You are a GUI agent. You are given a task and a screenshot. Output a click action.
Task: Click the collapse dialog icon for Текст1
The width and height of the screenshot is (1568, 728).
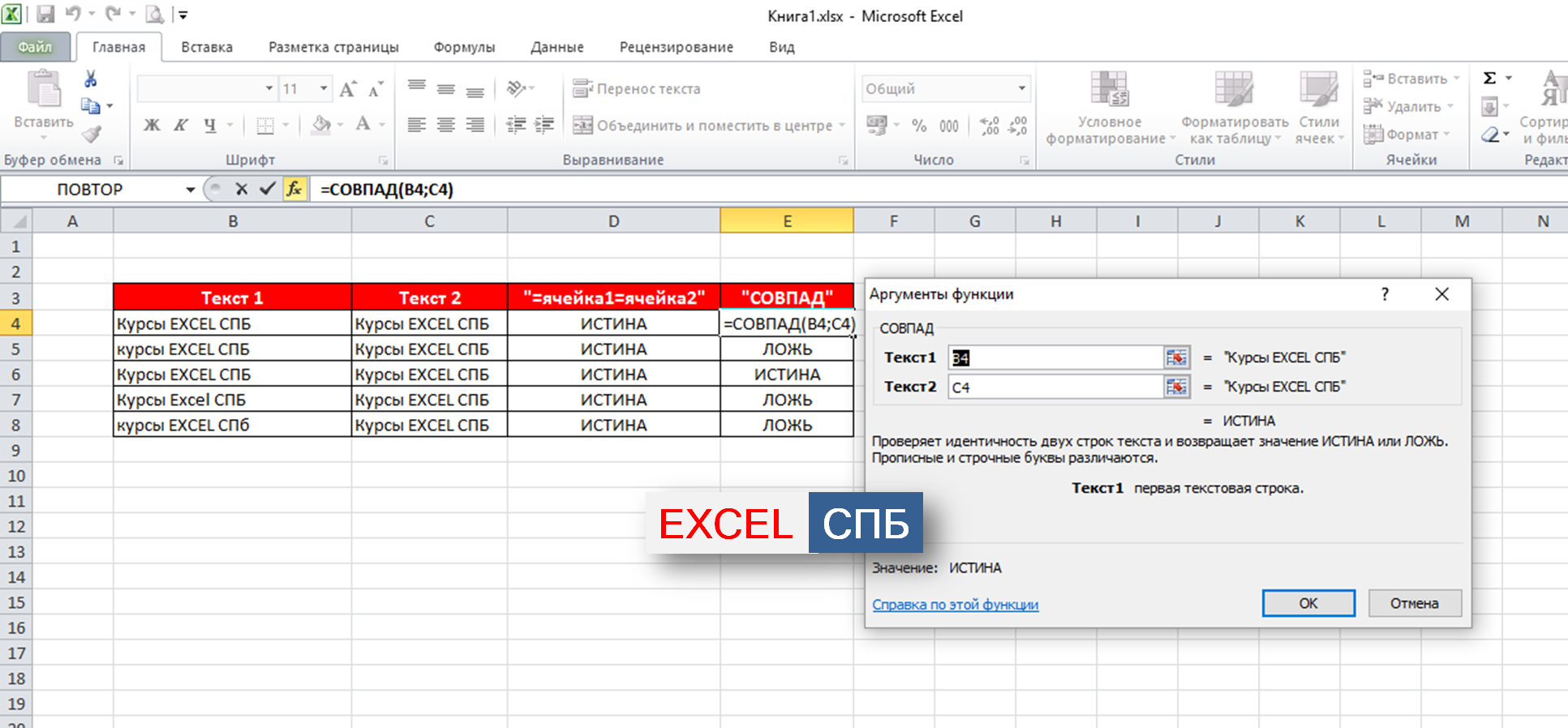click(1175, 358)
